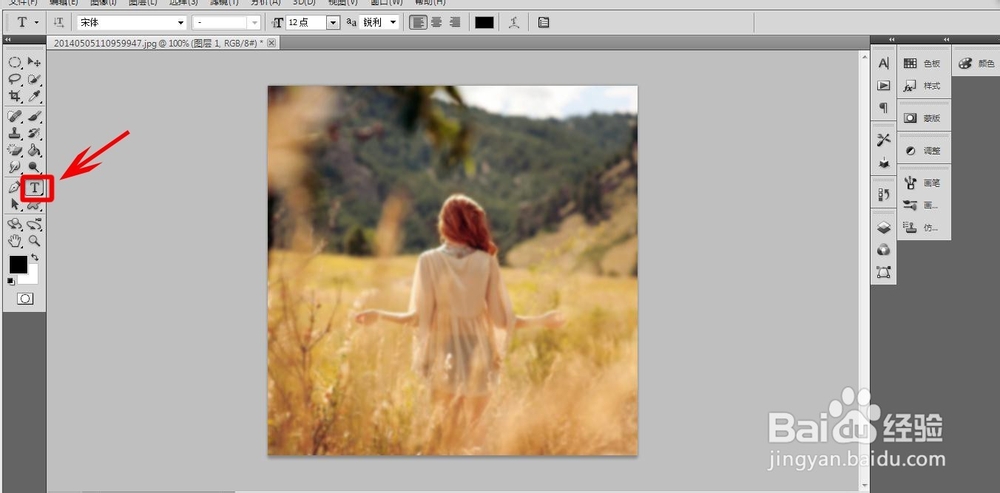Open the Paths panel icon
Image resolution: width=1000 pixels, height=493 pixels.
[883, 272]
